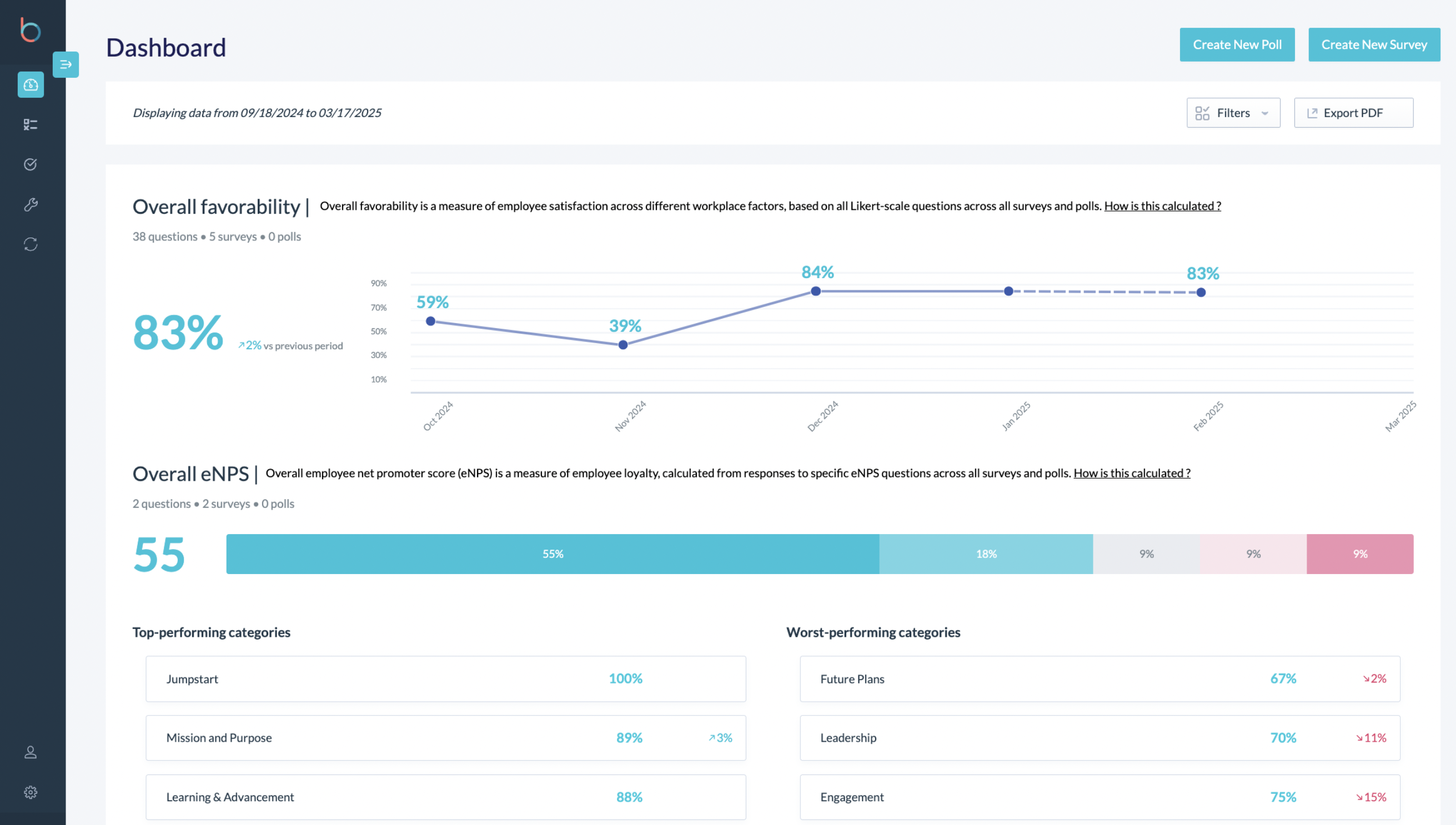Click the Filters grid icon
The height and width of the screenshot is (825, 1456).
coord(1202,113)
